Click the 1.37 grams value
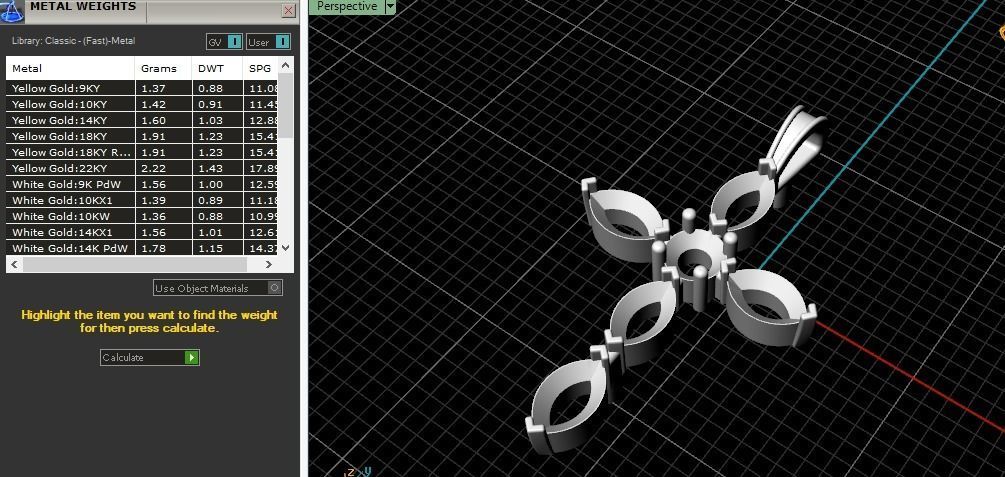 coord(153,88)
